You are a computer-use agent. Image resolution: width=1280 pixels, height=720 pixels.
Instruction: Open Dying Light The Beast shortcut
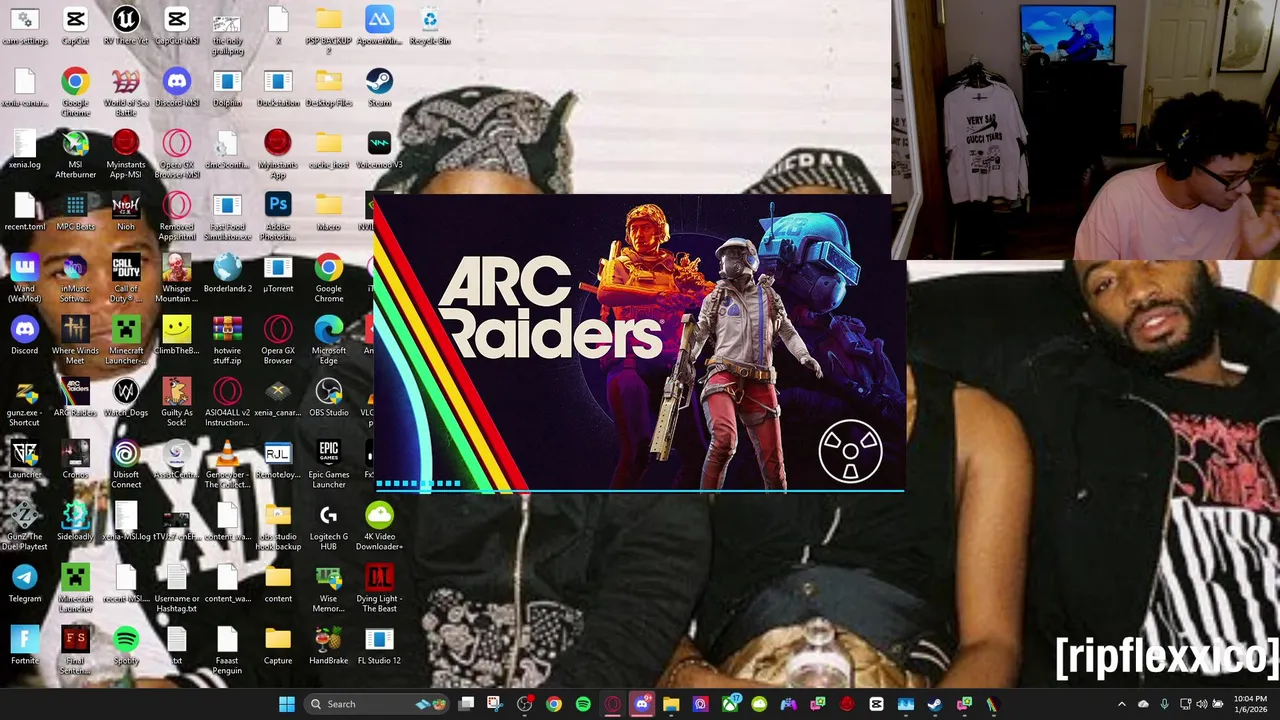[379, 588]
